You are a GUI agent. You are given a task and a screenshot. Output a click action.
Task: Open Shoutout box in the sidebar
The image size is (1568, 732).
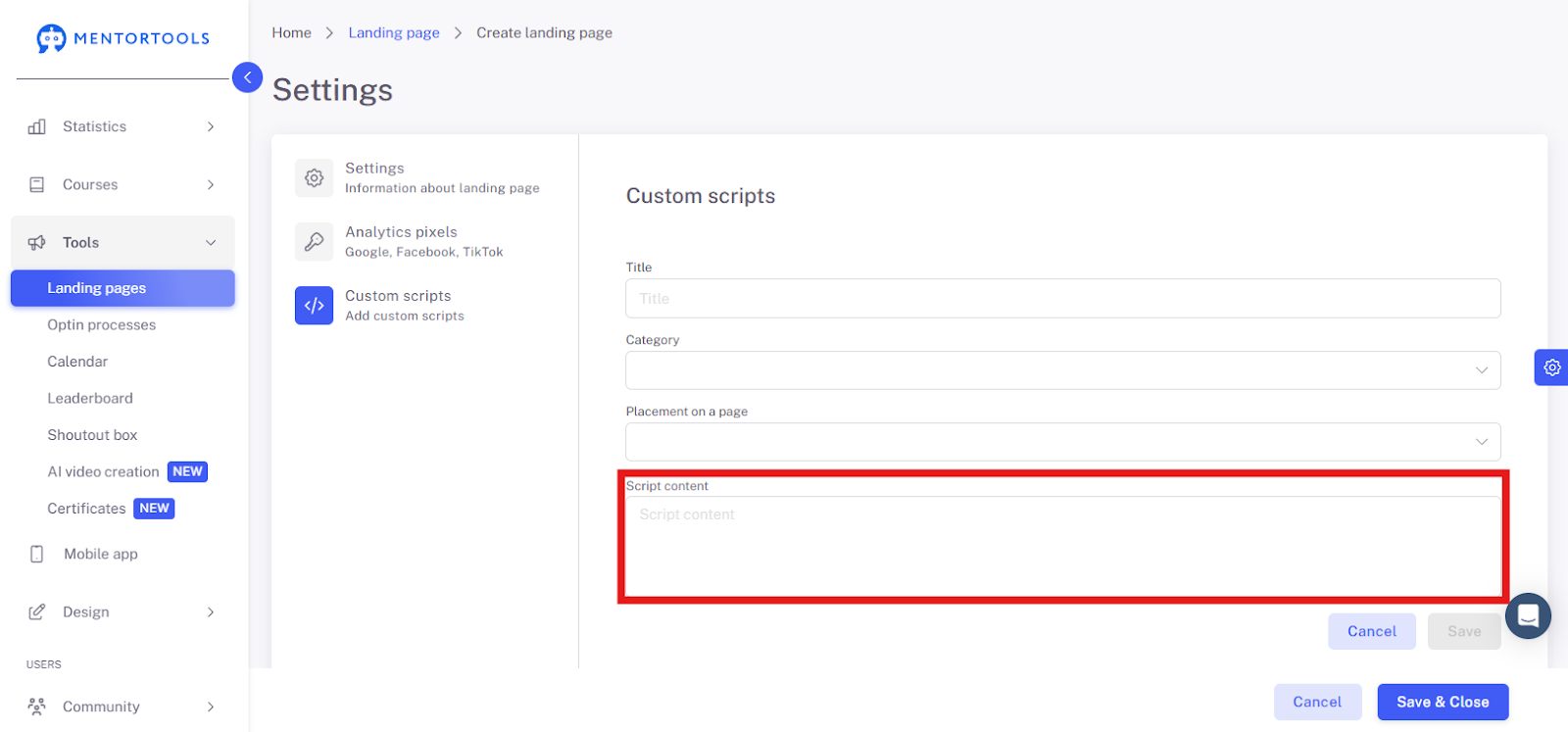92,435
